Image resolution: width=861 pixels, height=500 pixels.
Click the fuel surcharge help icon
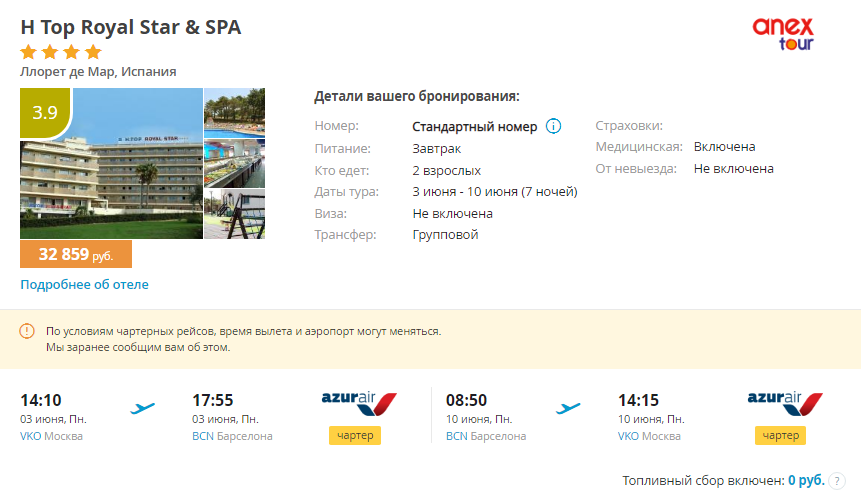point(838,480)
